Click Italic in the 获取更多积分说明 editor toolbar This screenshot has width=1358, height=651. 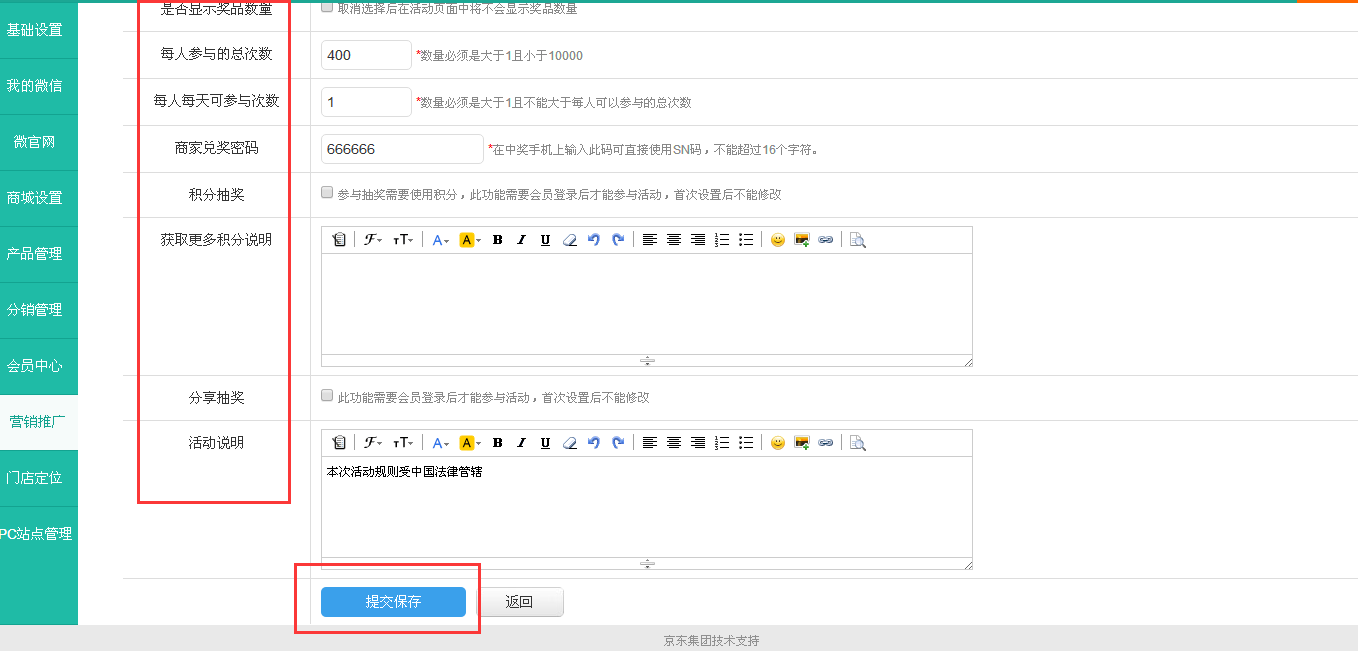[x=521, y=240]
